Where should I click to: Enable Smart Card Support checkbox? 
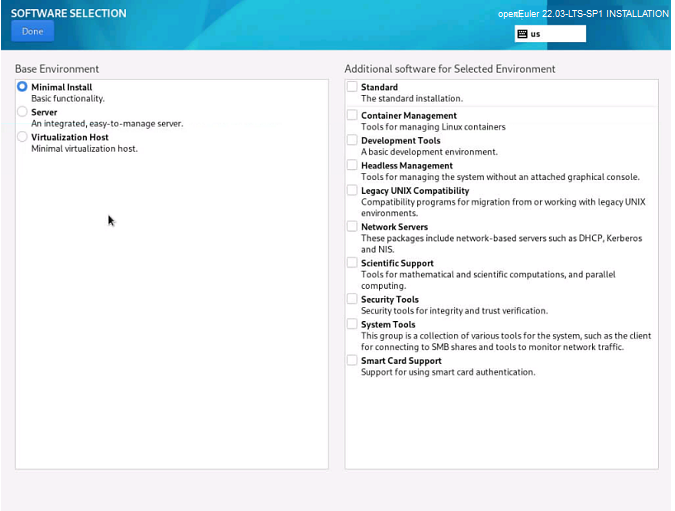(x=352, y=360)
